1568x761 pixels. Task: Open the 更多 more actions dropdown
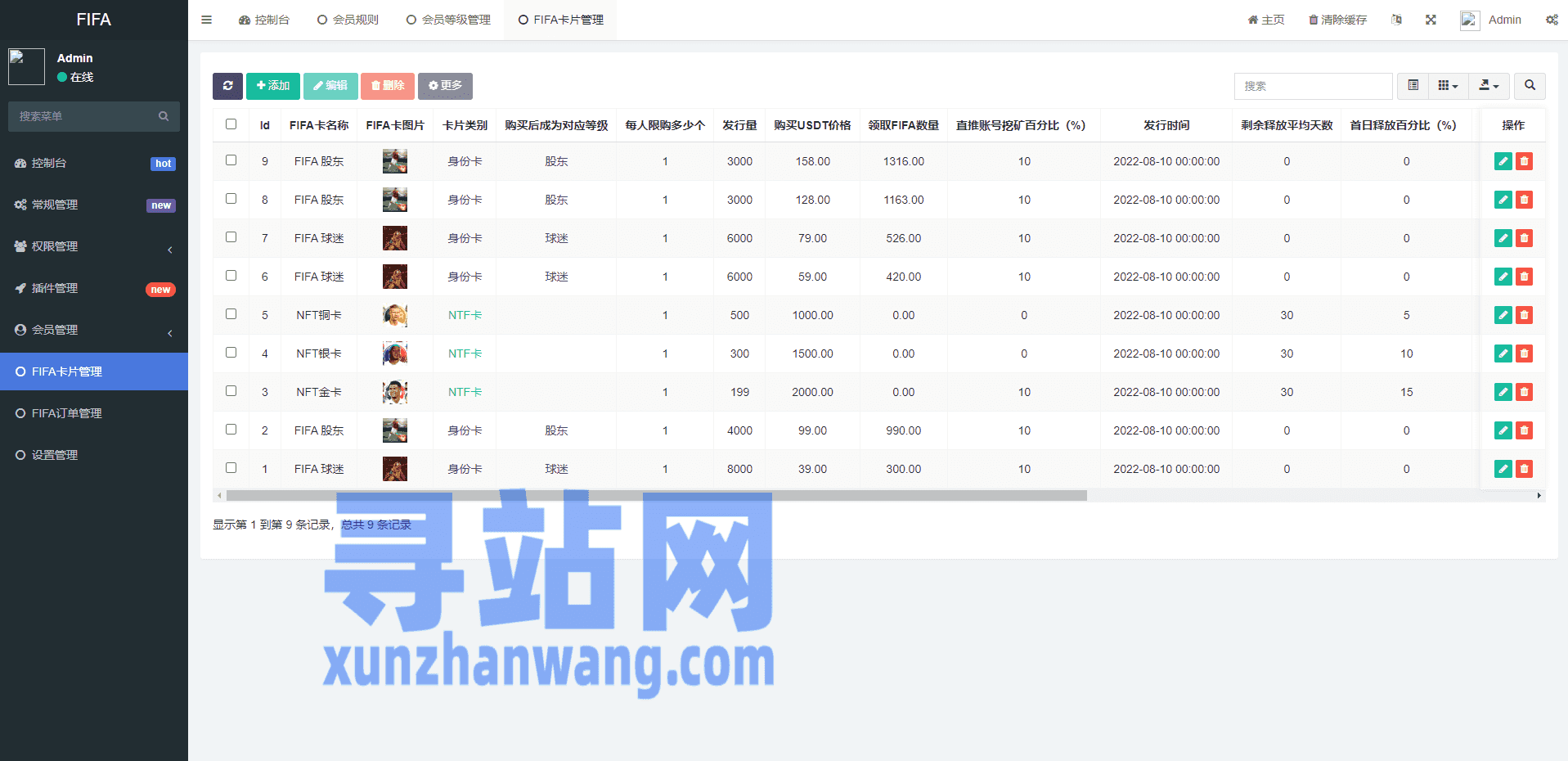[445, 86]
